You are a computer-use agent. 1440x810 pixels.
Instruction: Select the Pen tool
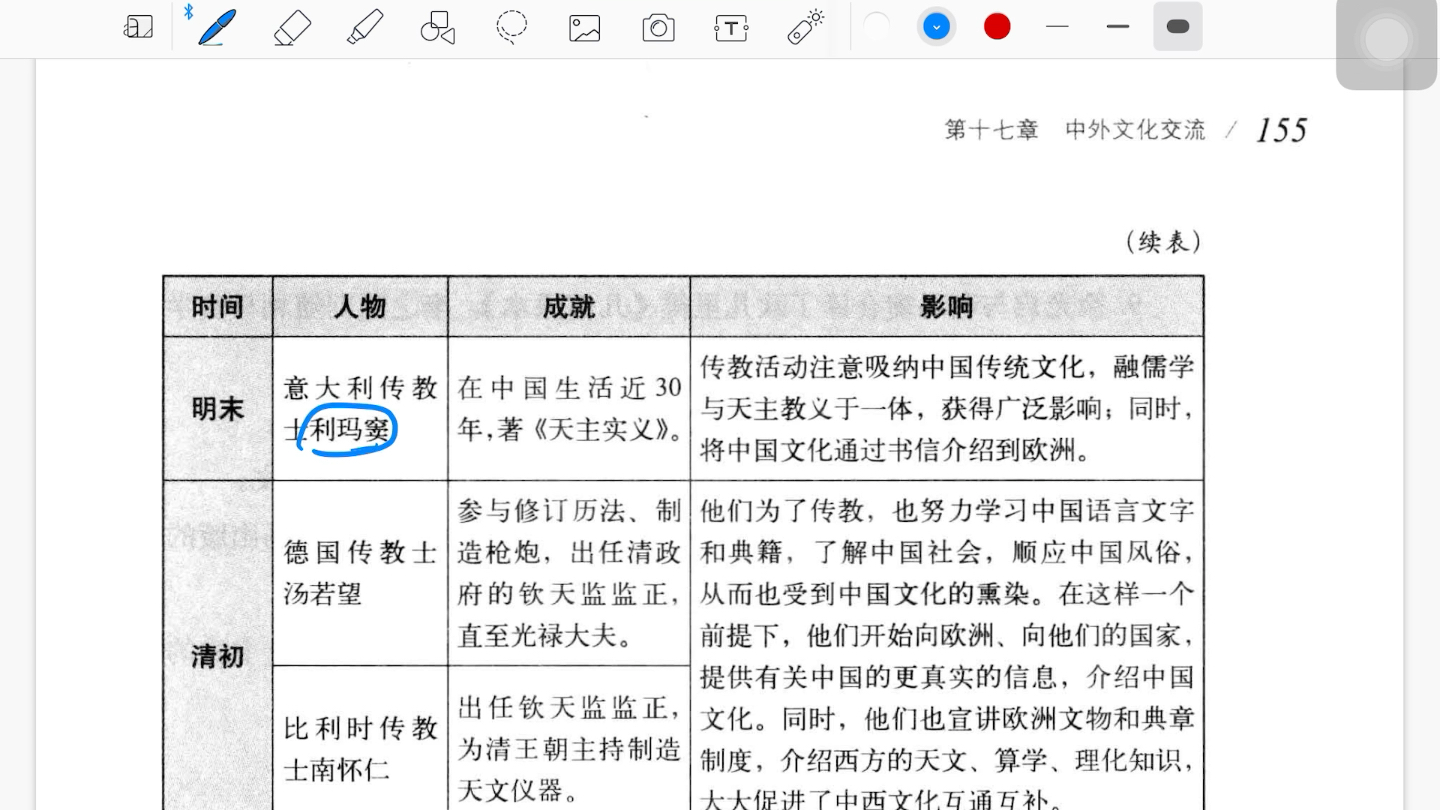click(x=217, y=27)
